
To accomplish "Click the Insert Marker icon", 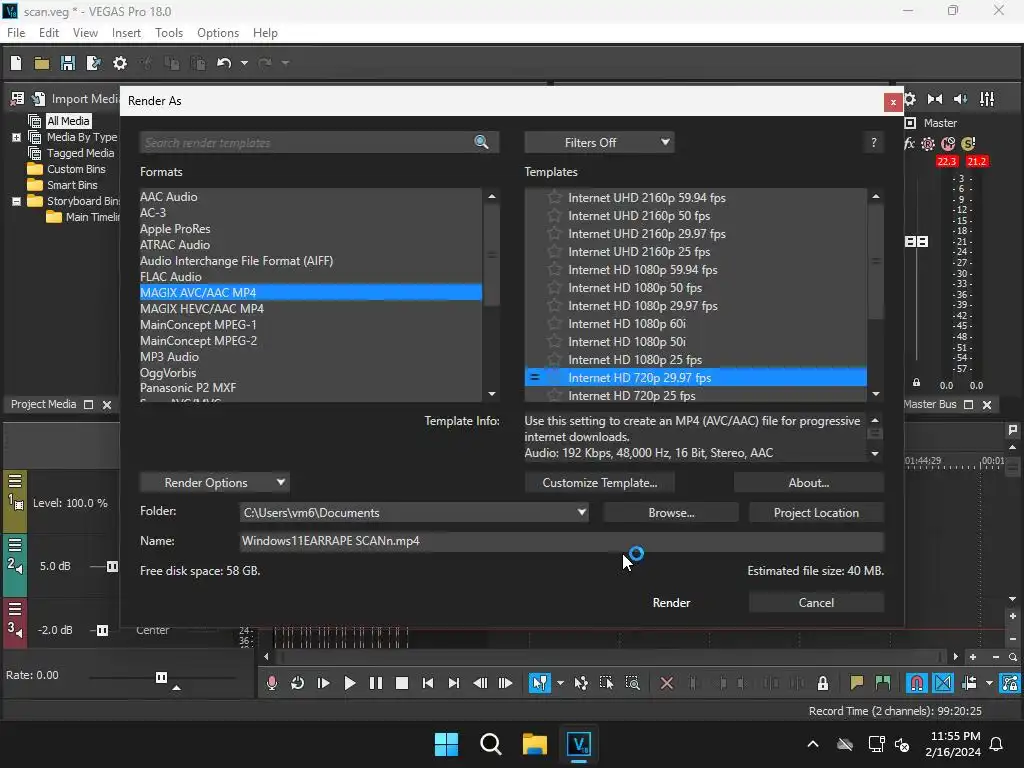I will point(857,683).
